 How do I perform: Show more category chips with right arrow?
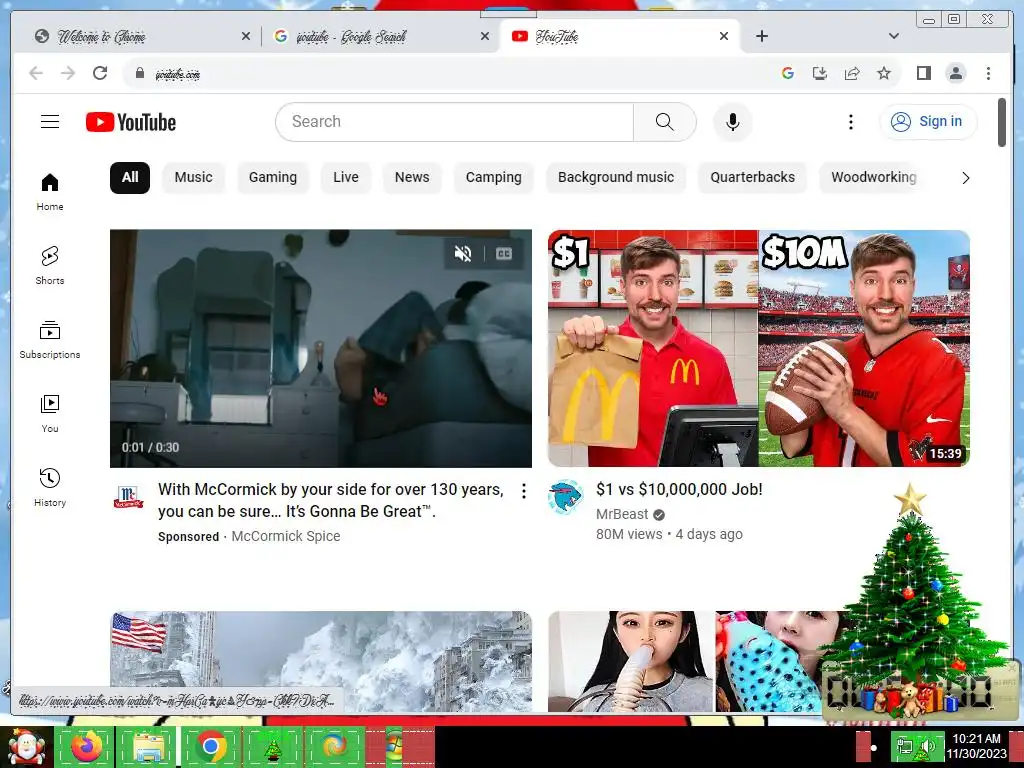coord(965,178)
